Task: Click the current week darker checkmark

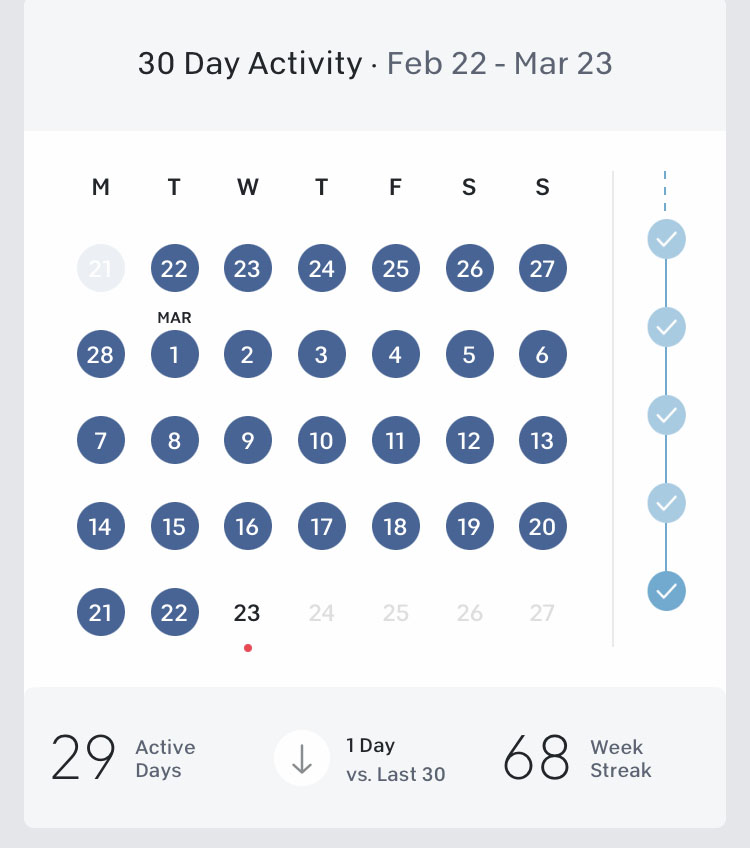Action: (x=666, y=590)
